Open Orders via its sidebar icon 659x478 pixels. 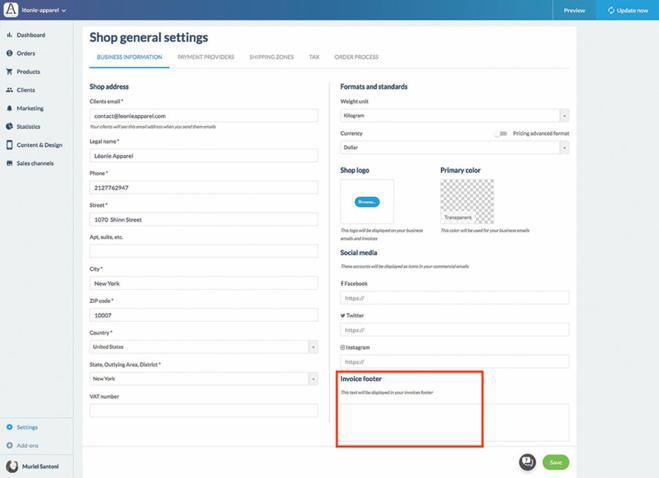(9, 53)
